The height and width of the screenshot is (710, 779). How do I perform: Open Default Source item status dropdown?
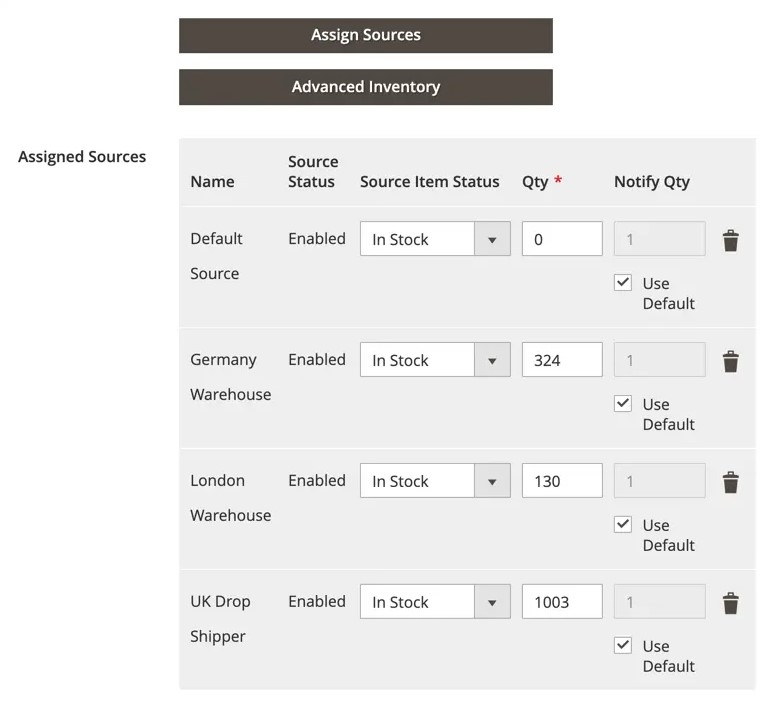pyautogui.click(x=435, y=239)
